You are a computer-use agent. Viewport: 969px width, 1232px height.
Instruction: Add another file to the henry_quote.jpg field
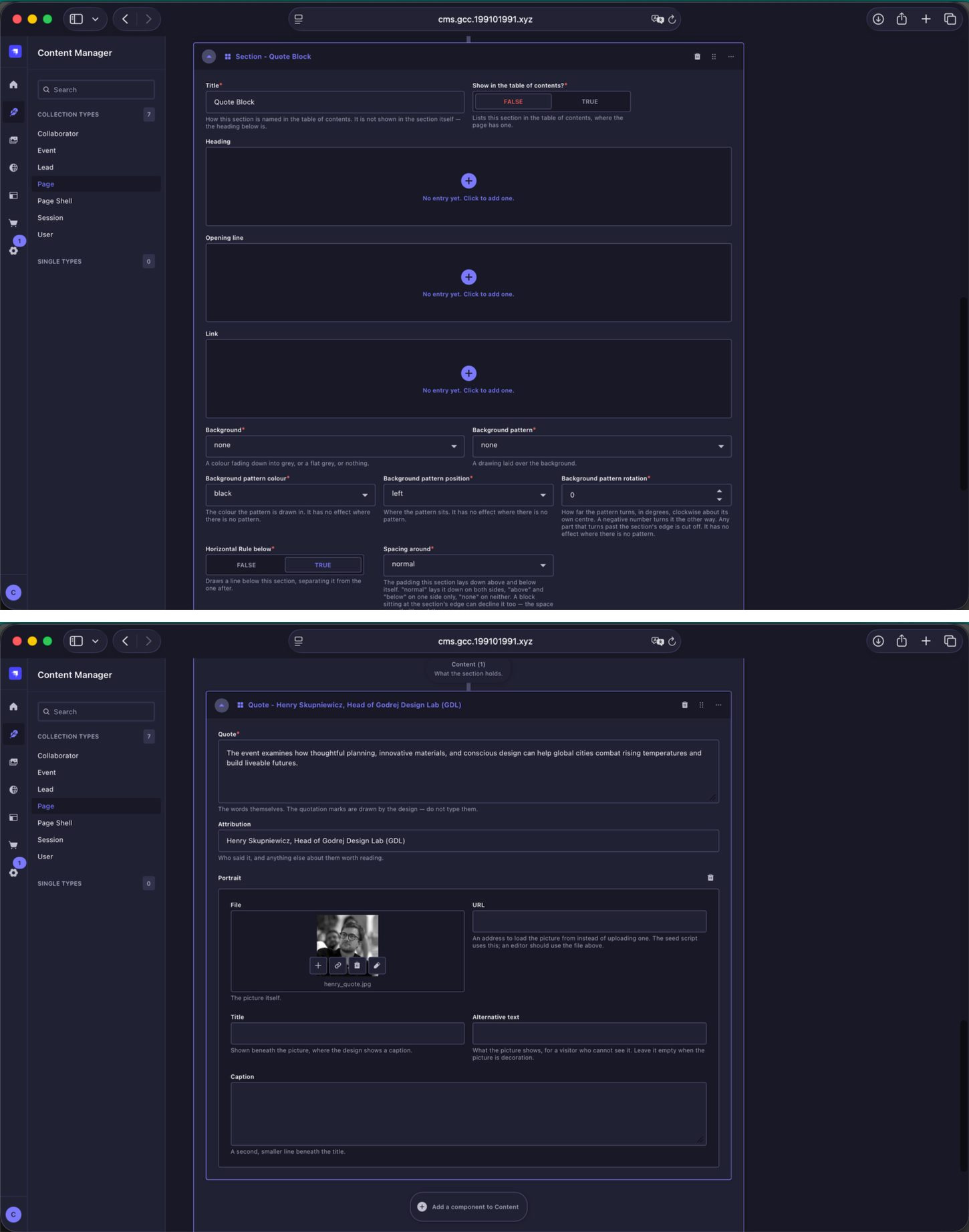pyautogui.click(x=318, y=965)
